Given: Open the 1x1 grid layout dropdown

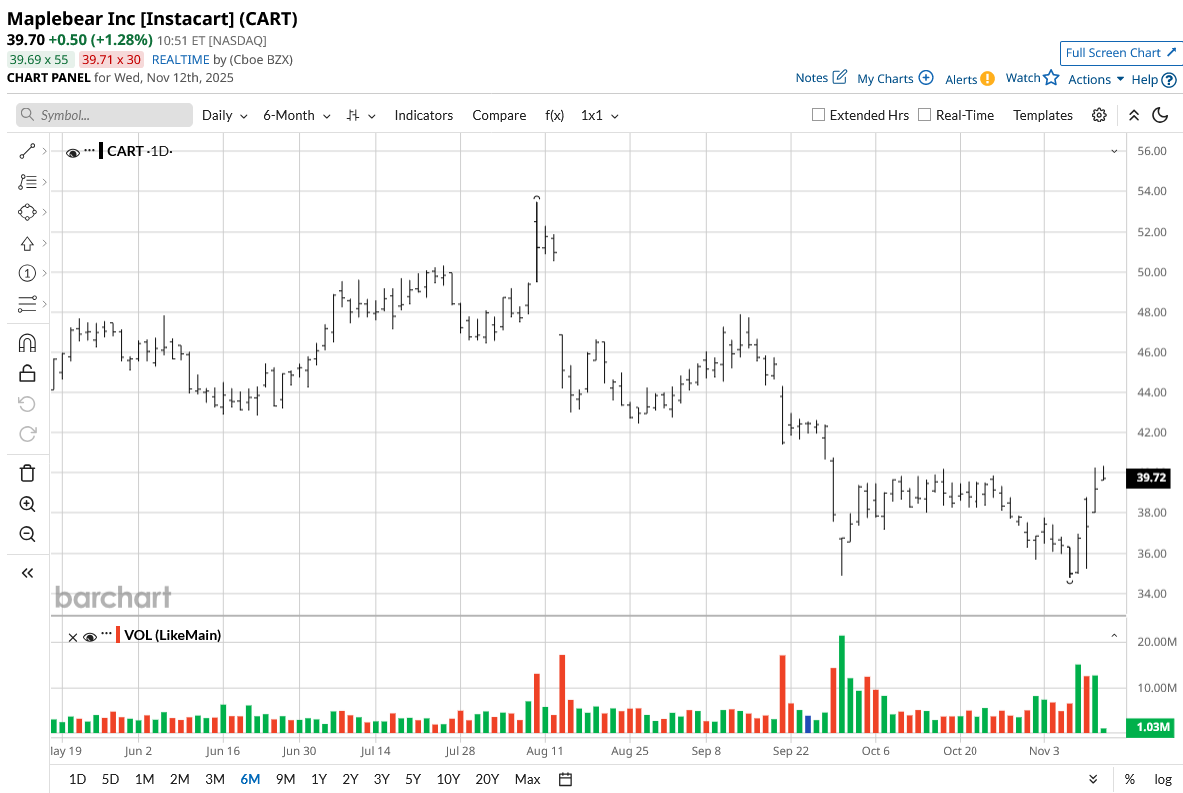Looking at the screenshot, I should pyautogui.click(x=600, y=115).
